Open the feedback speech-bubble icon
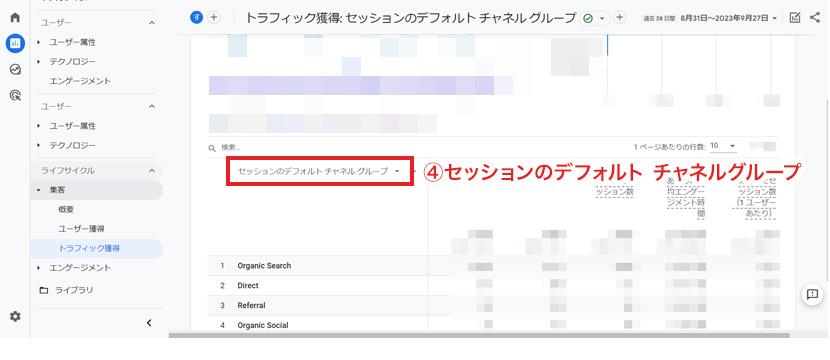The height and width of the screenshot is (360, 830). (813, 294)
